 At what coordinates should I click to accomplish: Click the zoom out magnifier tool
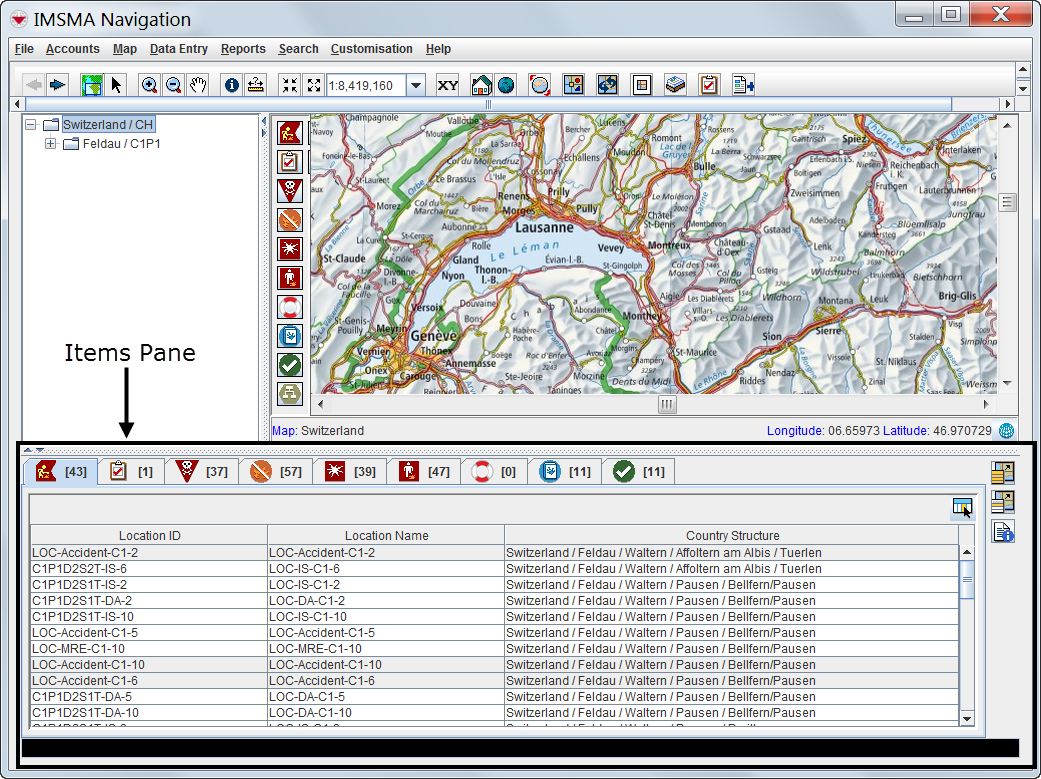[173, 85]
